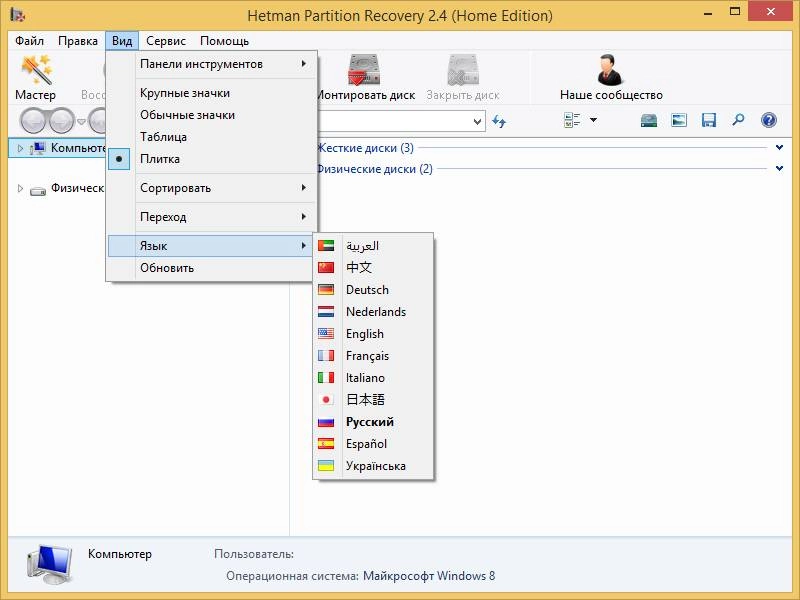Select Обычные значки view option
Screen dimensions: 800x600
coord(211,115)
